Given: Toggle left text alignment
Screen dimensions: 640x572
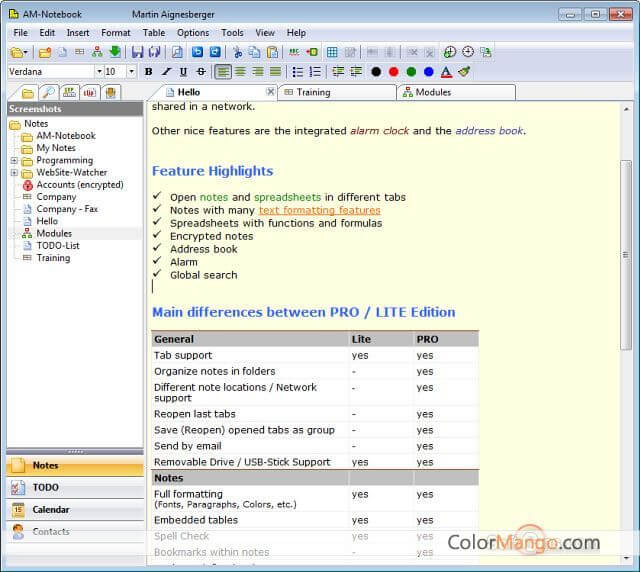Looking at the screenshot, I should pyautogui.click(x=223, y=72).
